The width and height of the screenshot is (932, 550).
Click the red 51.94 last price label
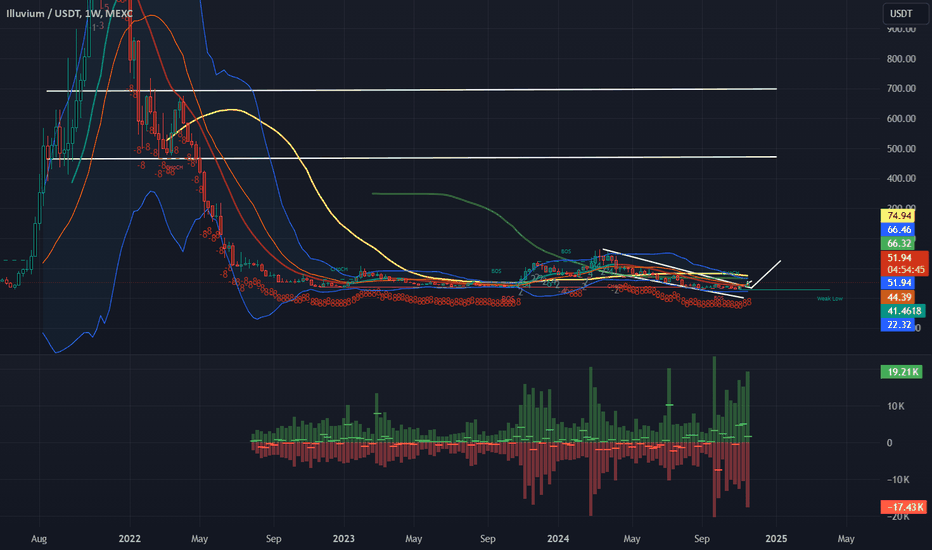pyautogui.click(x=900, y=257)
